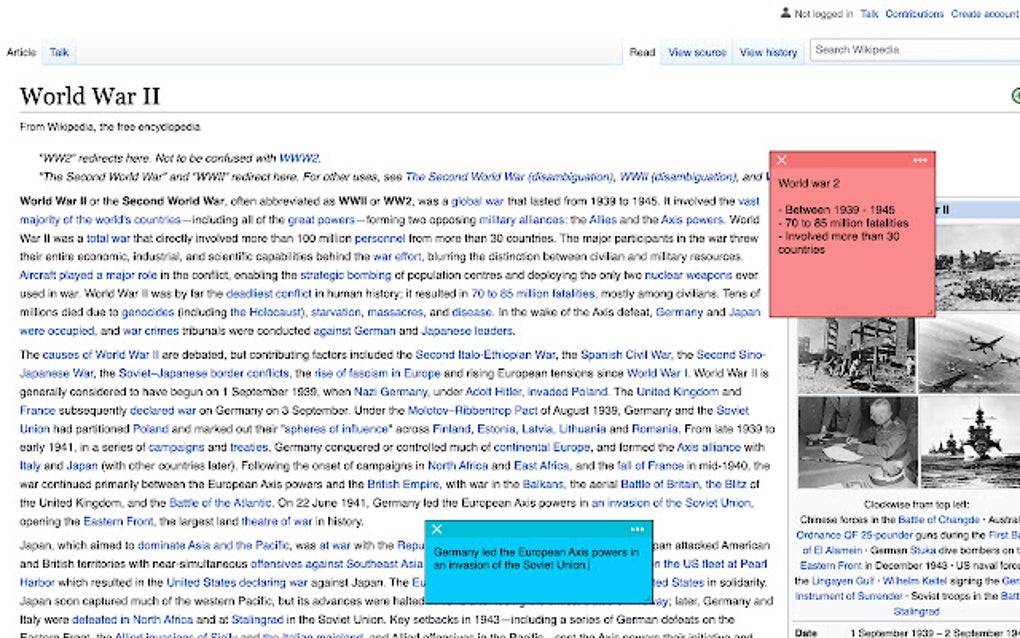1020x638 pixels.
Task: Click the green icon right of the title
Action: (x=1015, y=96)
